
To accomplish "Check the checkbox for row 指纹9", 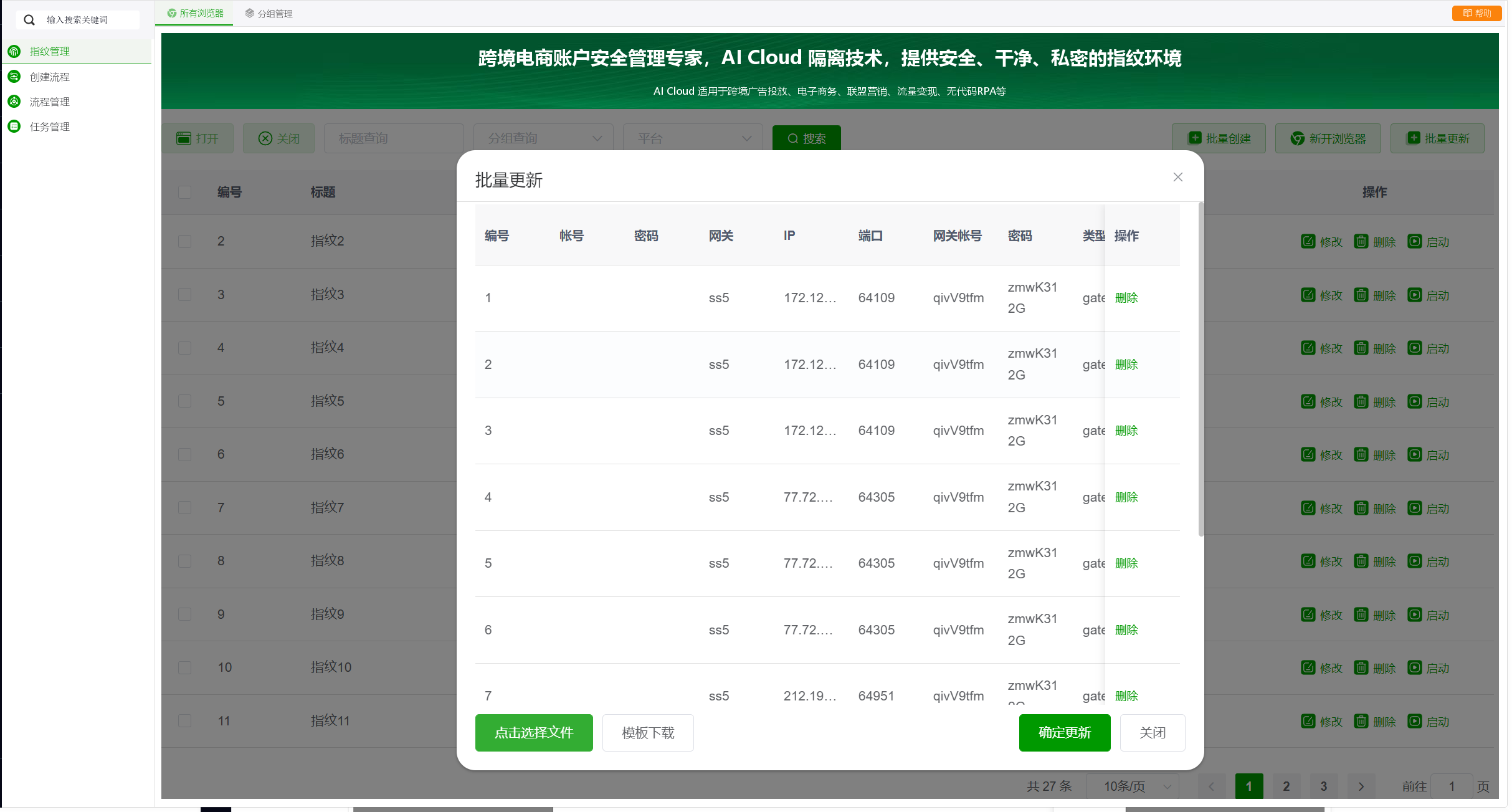I will point(184,614).
